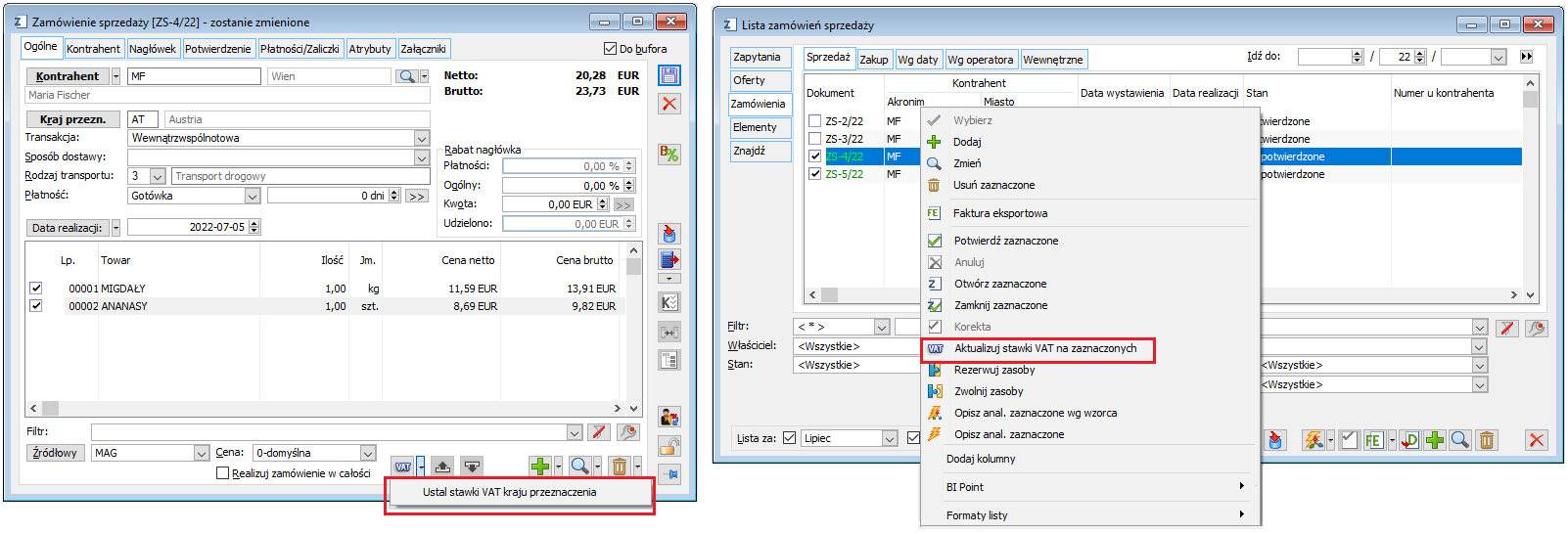Toggle the Do bufora checkbox

coord(611,49)
